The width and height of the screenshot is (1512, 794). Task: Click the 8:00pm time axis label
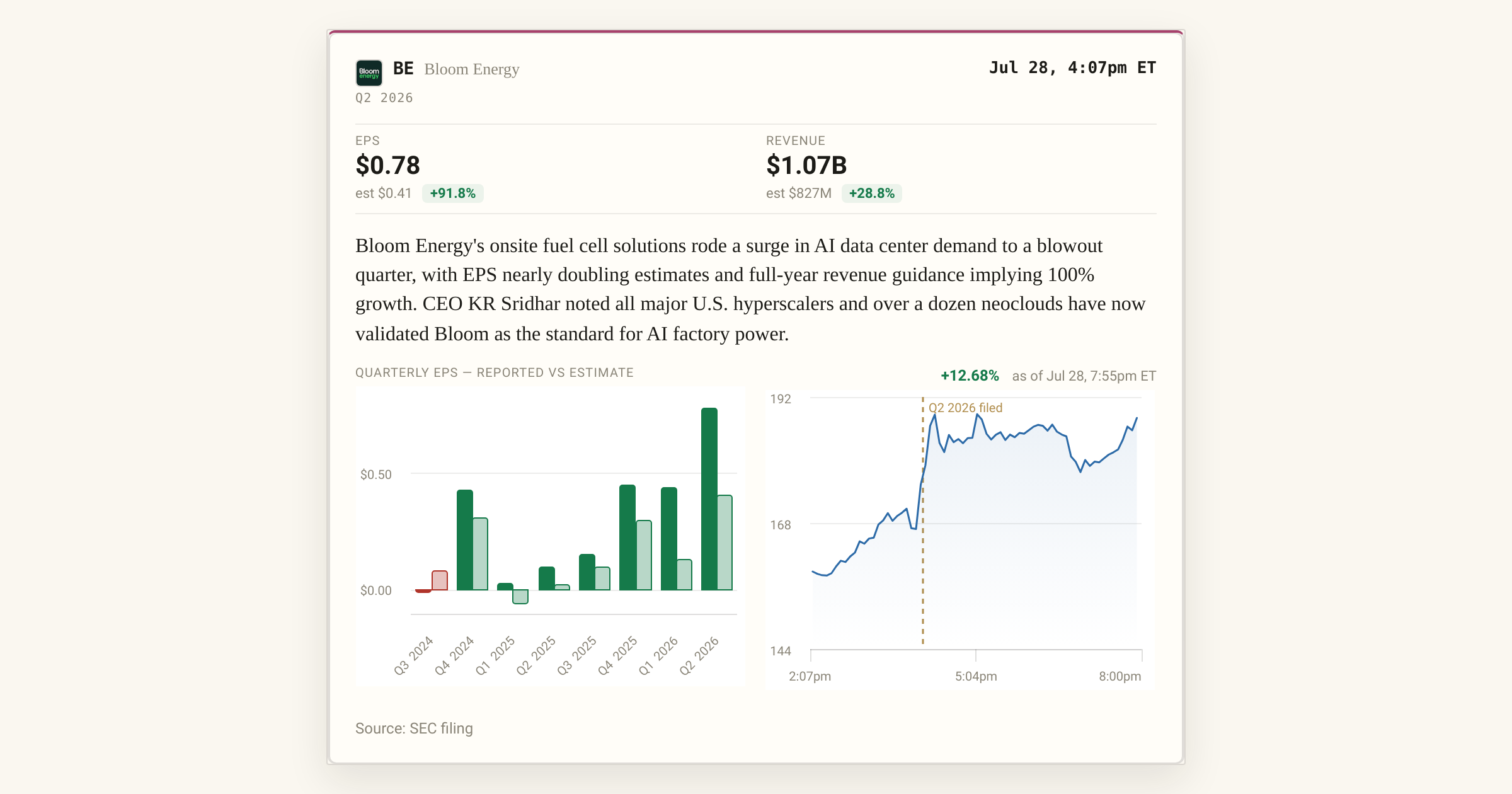tap(1120, 676)
